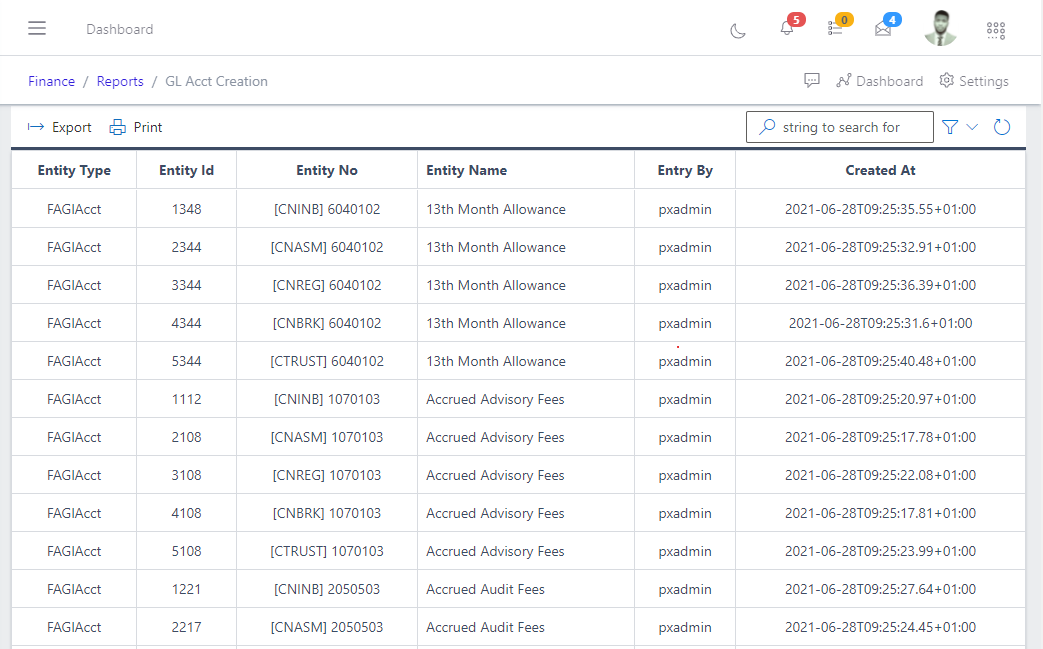This screenshot has width=1043, height=649.
Task: Open entity number [CTRUST] 6040102
Action: [x=327, y=361]
